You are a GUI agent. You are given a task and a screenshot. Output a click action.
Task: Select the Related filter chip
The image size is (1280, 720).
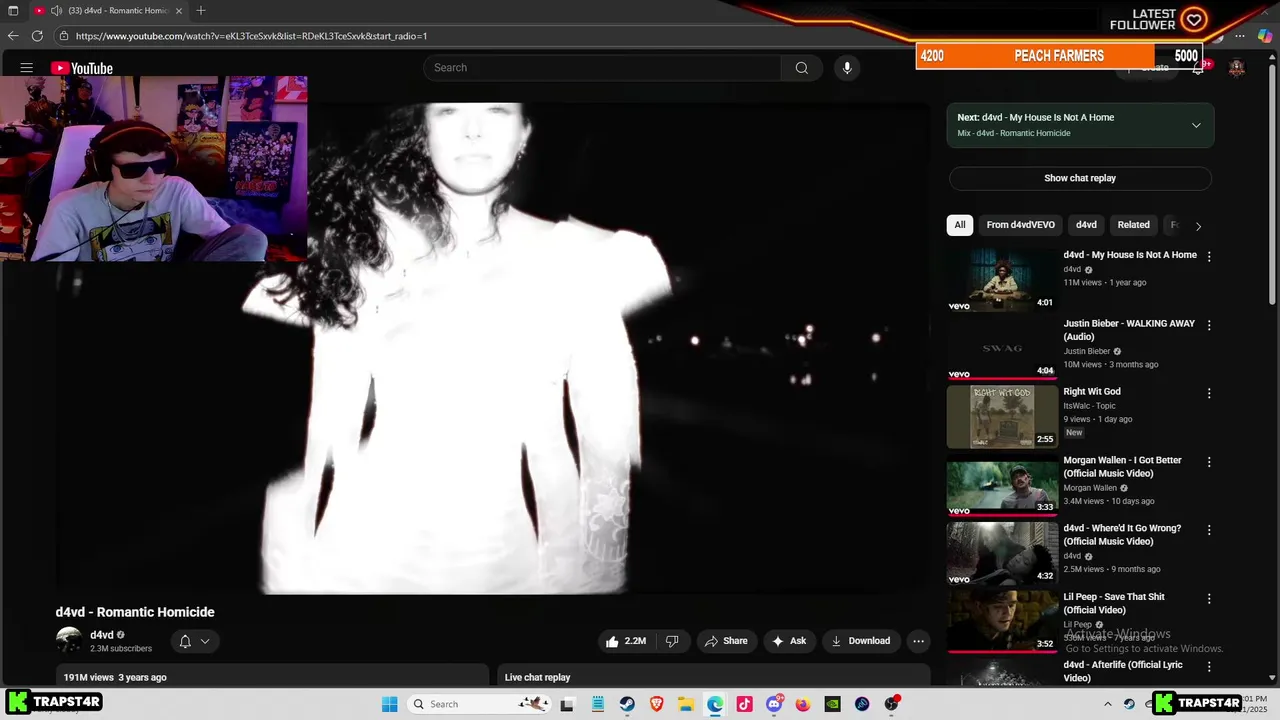1133,225
